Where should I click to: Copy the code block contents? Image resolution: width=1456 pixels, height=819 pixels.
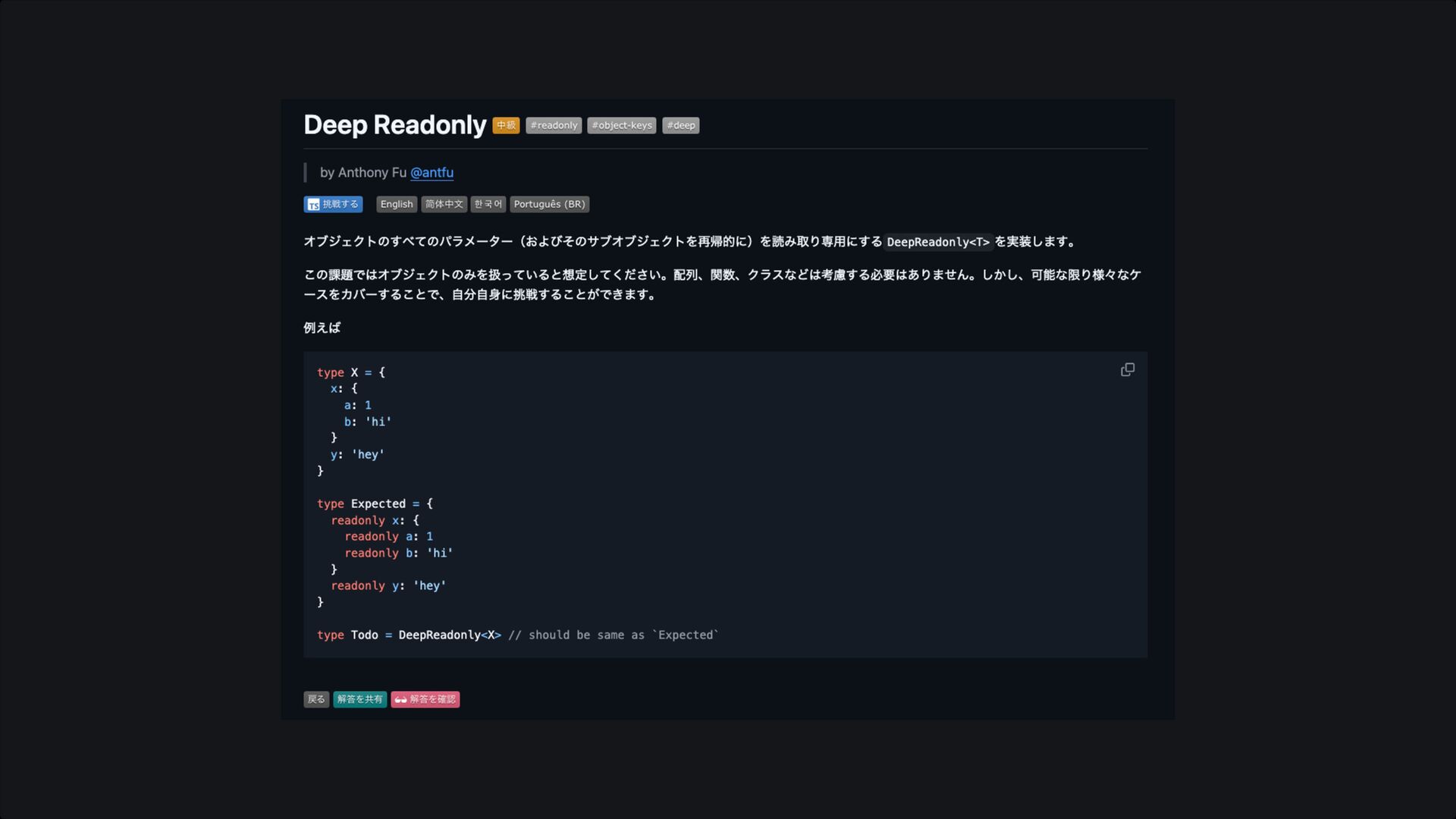pyautogui.click(x=1128, y=369)
